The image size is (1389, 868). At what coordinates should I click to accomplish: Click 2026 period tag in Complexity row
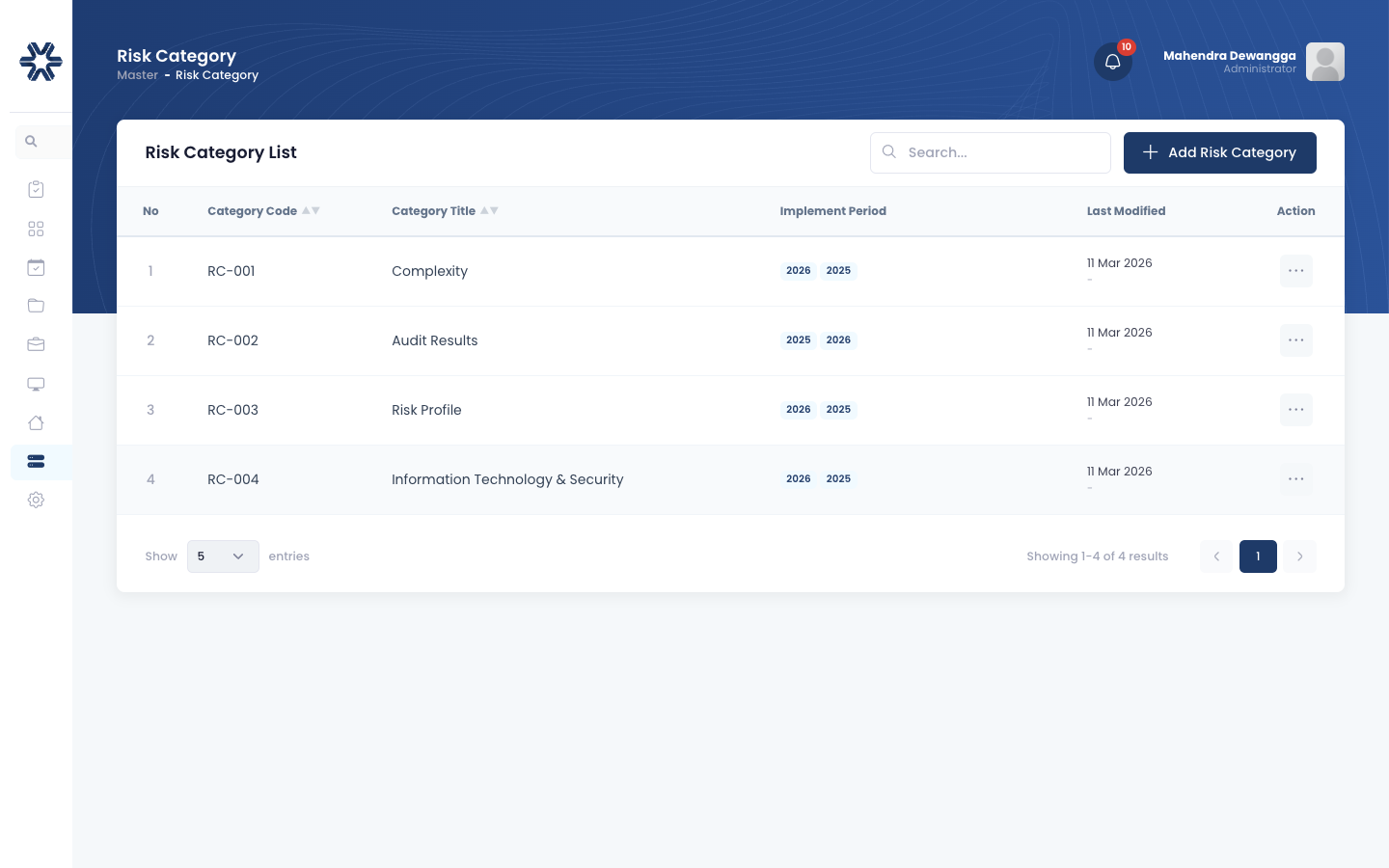tap(799, 271)
